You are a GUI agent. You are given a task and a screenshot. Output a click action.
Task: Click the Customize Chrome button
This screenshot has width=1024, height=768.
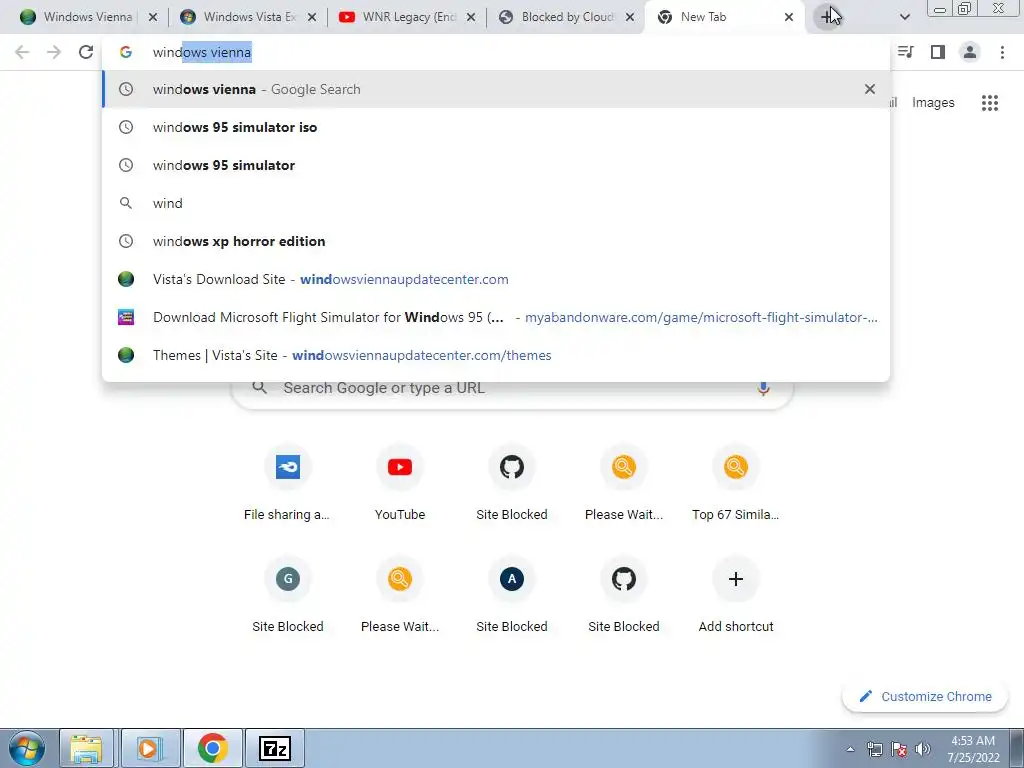925,696
